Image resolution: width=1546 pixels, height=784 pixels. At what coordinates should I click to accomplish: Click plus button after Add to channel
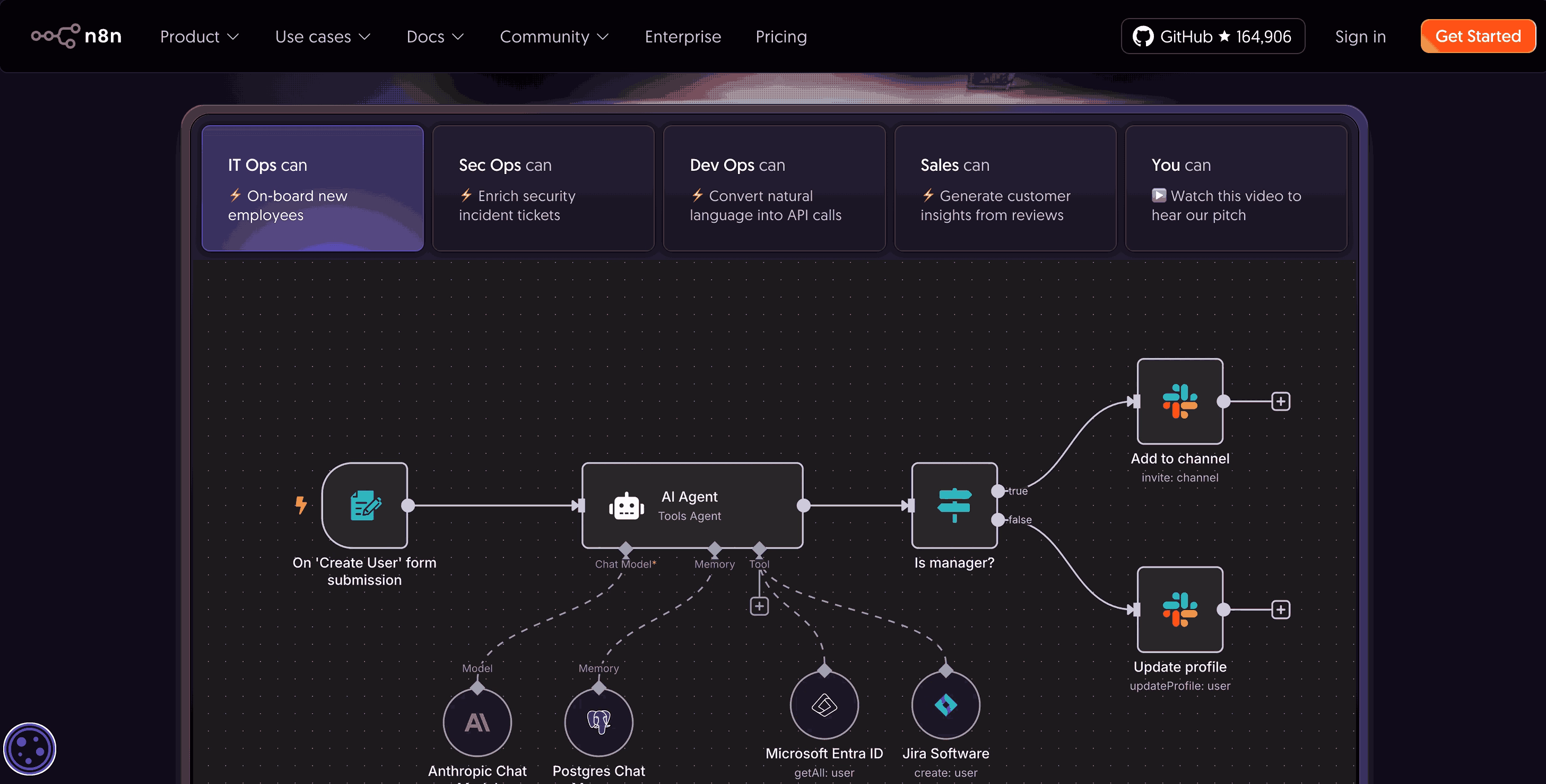click(1280, 402)
